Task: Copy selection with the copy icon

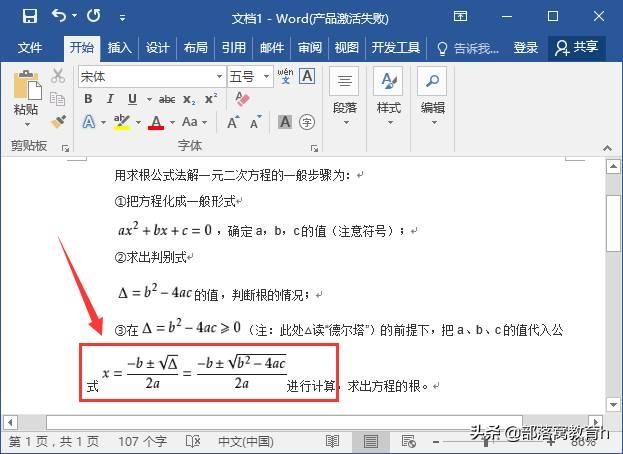Action: tap(58, 99)
